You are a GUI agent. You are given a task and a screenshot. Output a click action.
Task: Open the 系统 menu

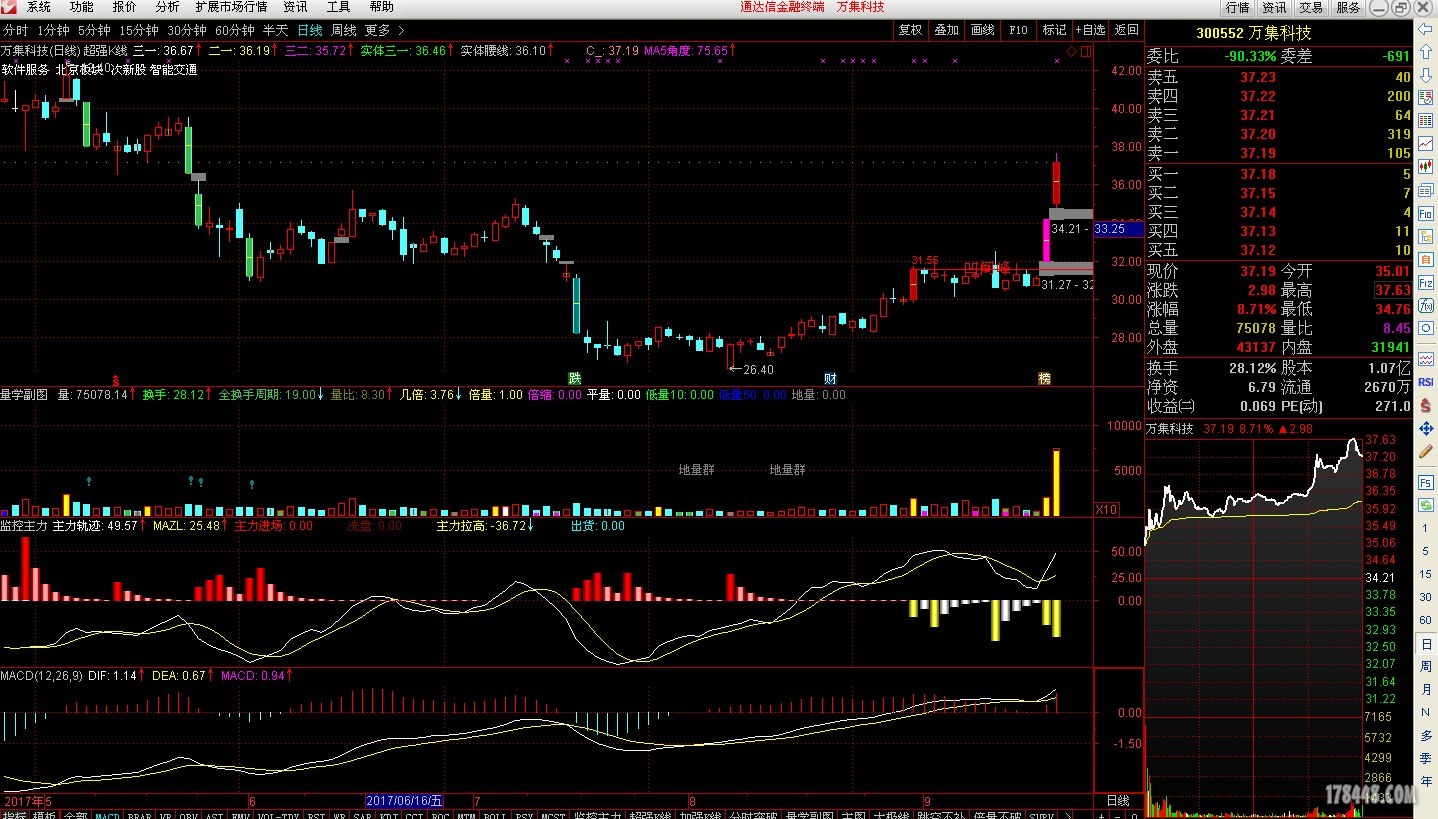(x=39, y=7)
